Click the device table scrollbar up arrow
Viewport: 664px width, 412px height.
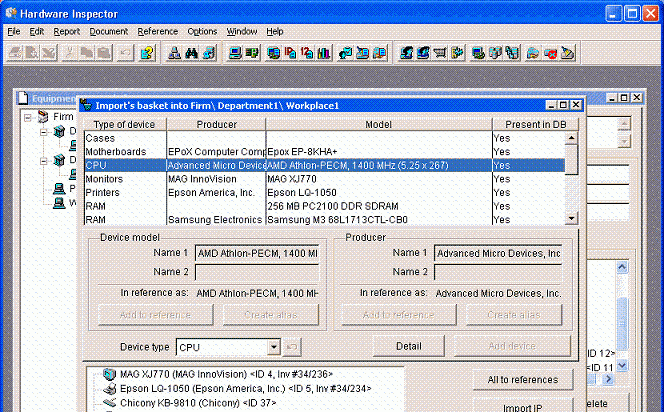(572, 138)
